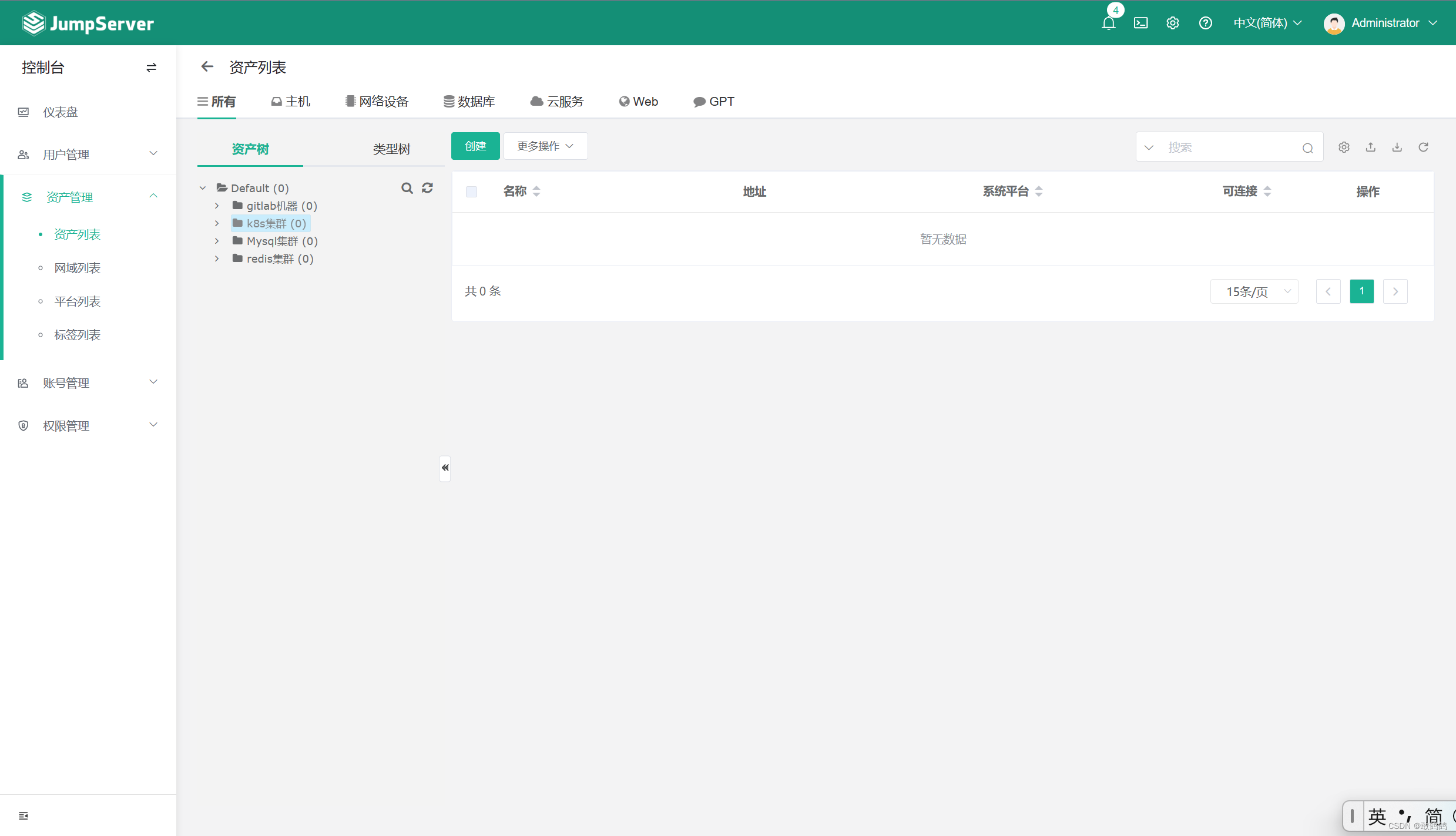The height and width of the screenshot is (836, 1456).
Task: Click the export download icon
Action: pyautogui.click(x=1397, y=147)
